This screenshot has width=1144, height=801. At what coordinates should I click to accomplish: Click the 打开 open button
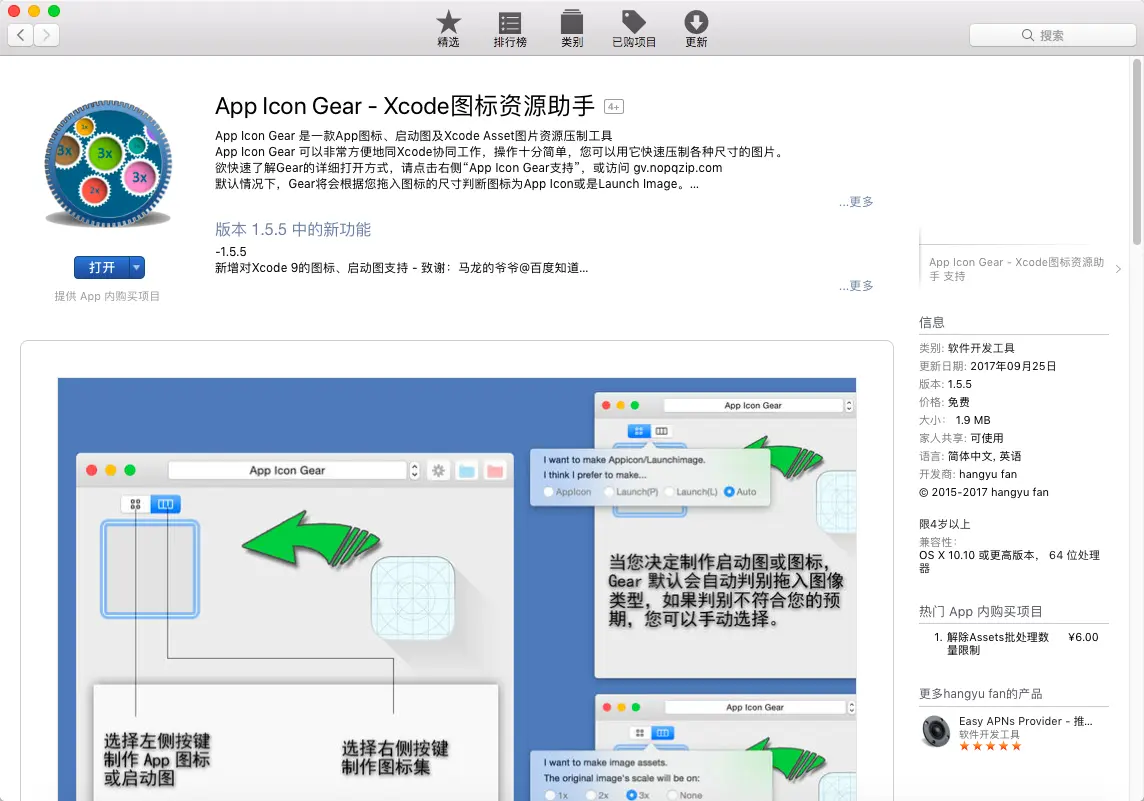[x=101, y=268]
